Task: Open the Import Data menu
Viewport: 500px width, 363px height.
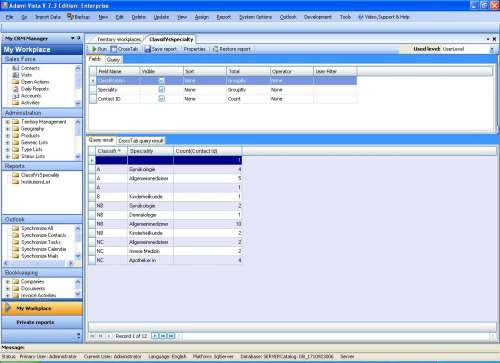Action: [x=48, y=17]
